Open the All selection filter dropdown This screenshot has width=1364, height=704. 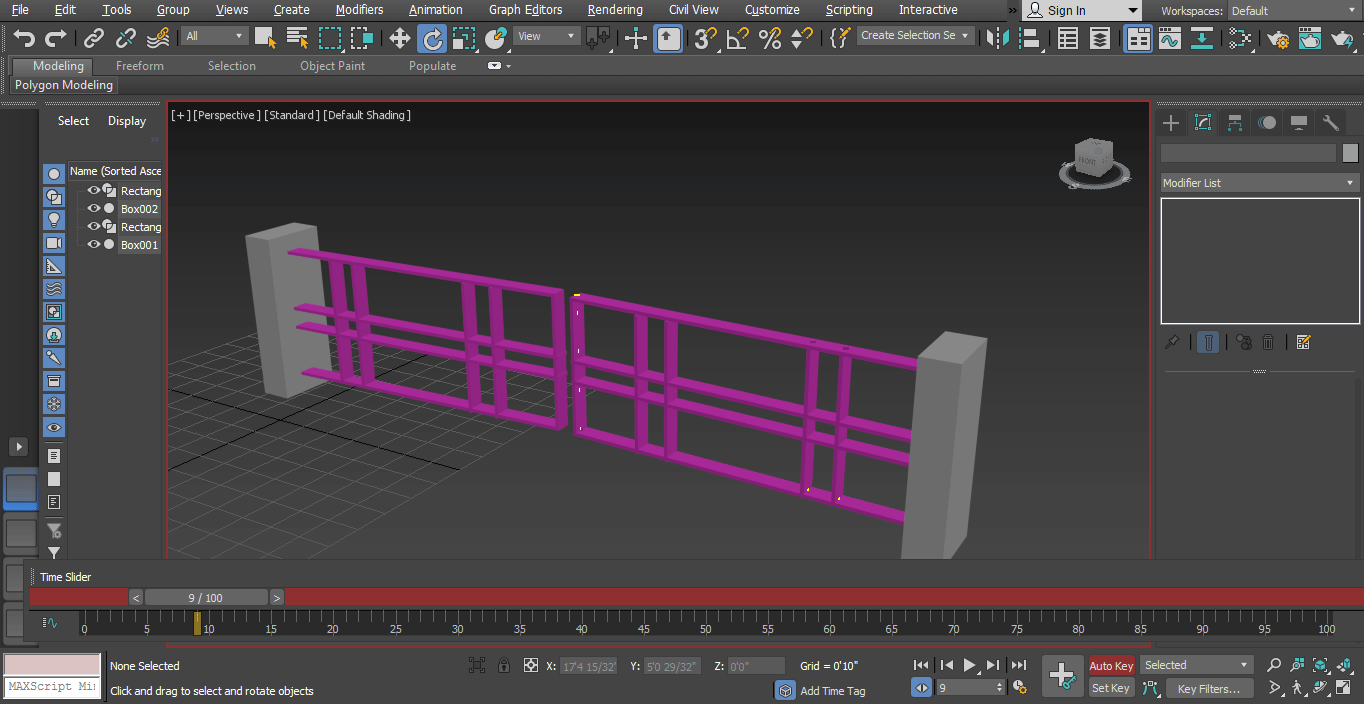point(213,34)
